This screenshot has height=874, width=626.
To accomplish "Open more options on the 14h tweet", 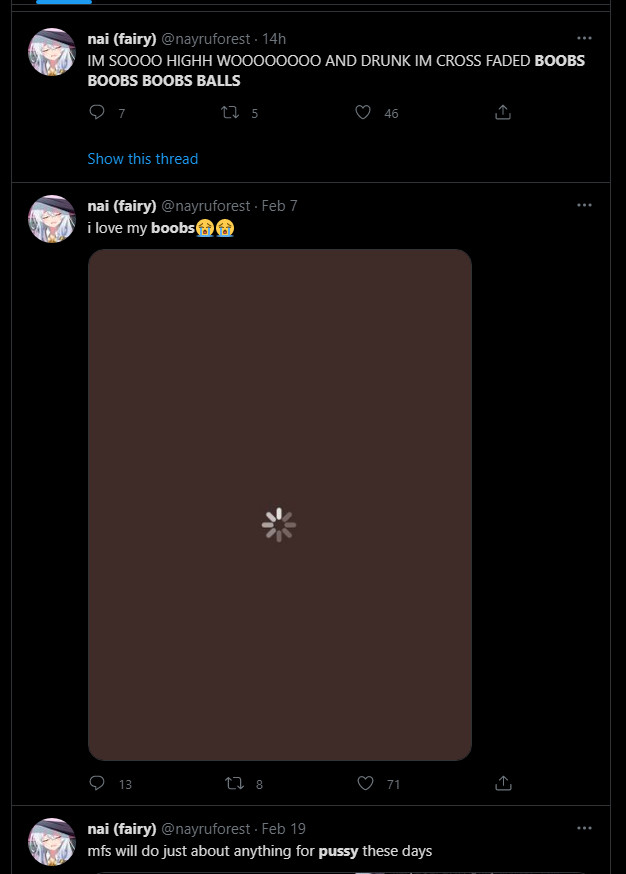I will 584,38.
